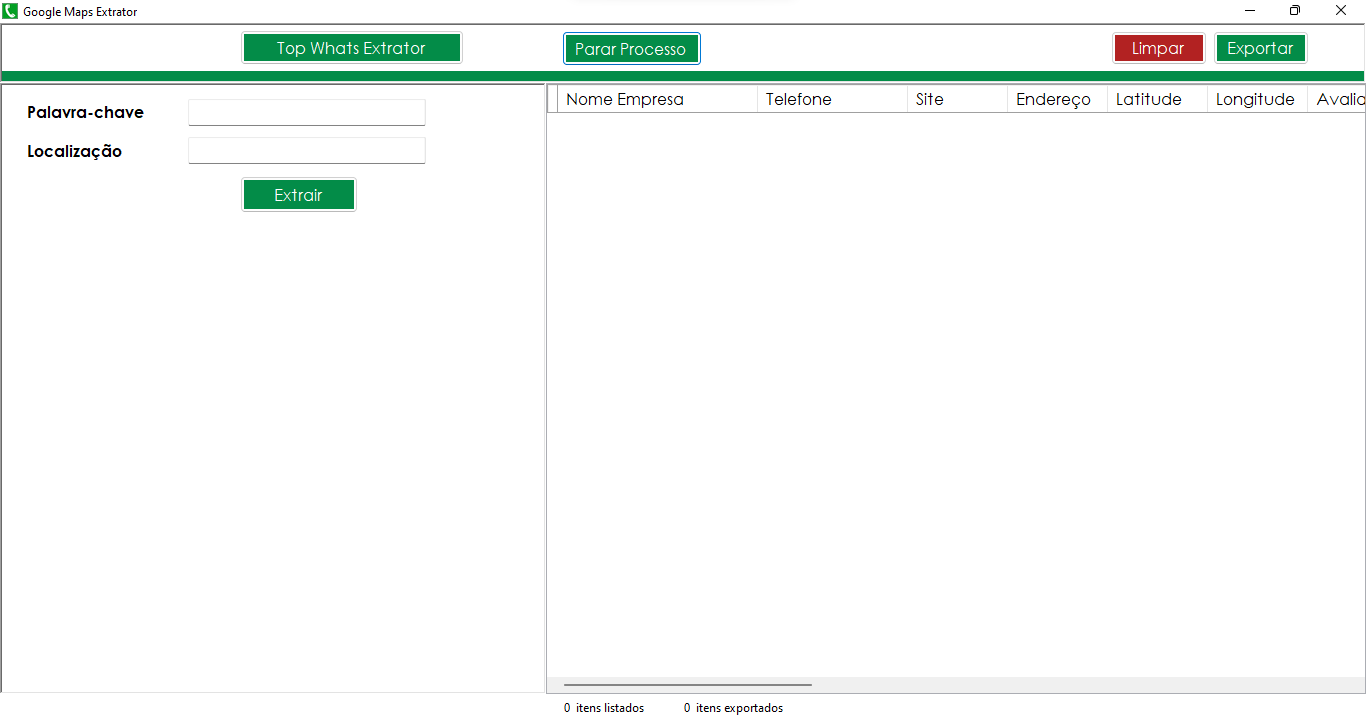Sort by Telefone column header
Screen dimensions: 1366x717
[832, 99]
